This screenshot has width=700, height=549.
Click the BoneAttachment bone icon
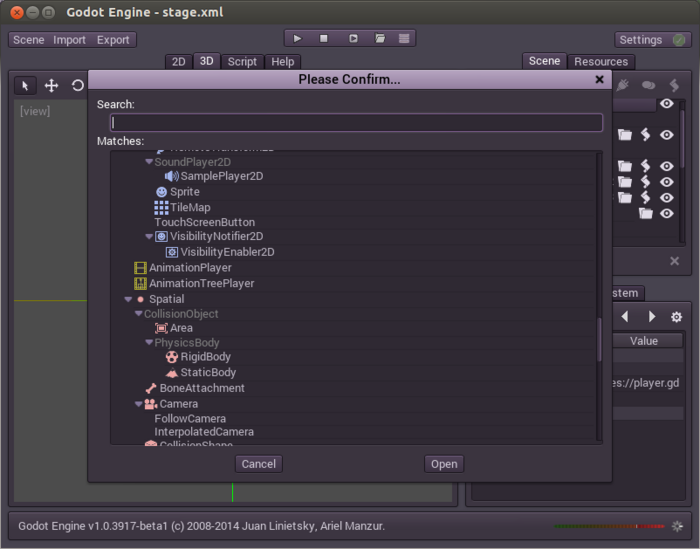pos(151,388)
